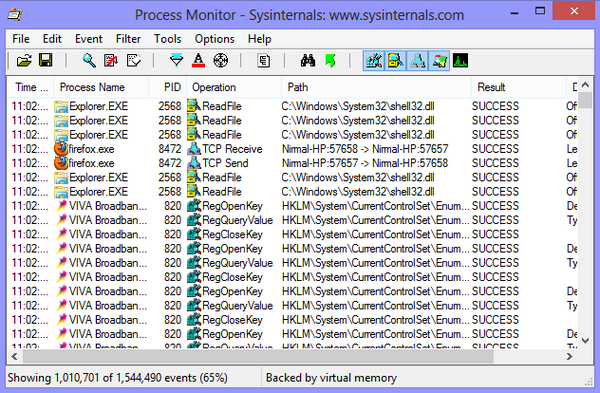Screen dimensions: 600x393
Task: Sort by Process Name column header
Action: (101, 87)
